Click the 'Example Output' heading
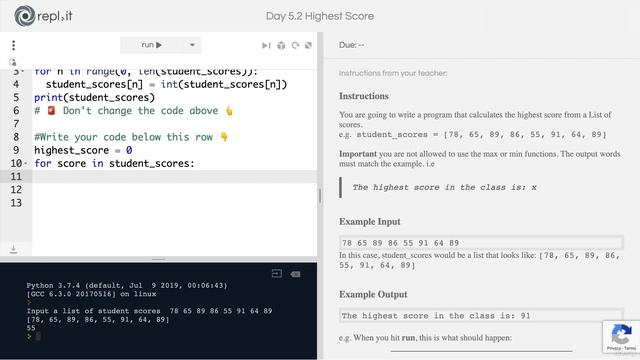Screen dimensions: 640x360 [373, 294]
